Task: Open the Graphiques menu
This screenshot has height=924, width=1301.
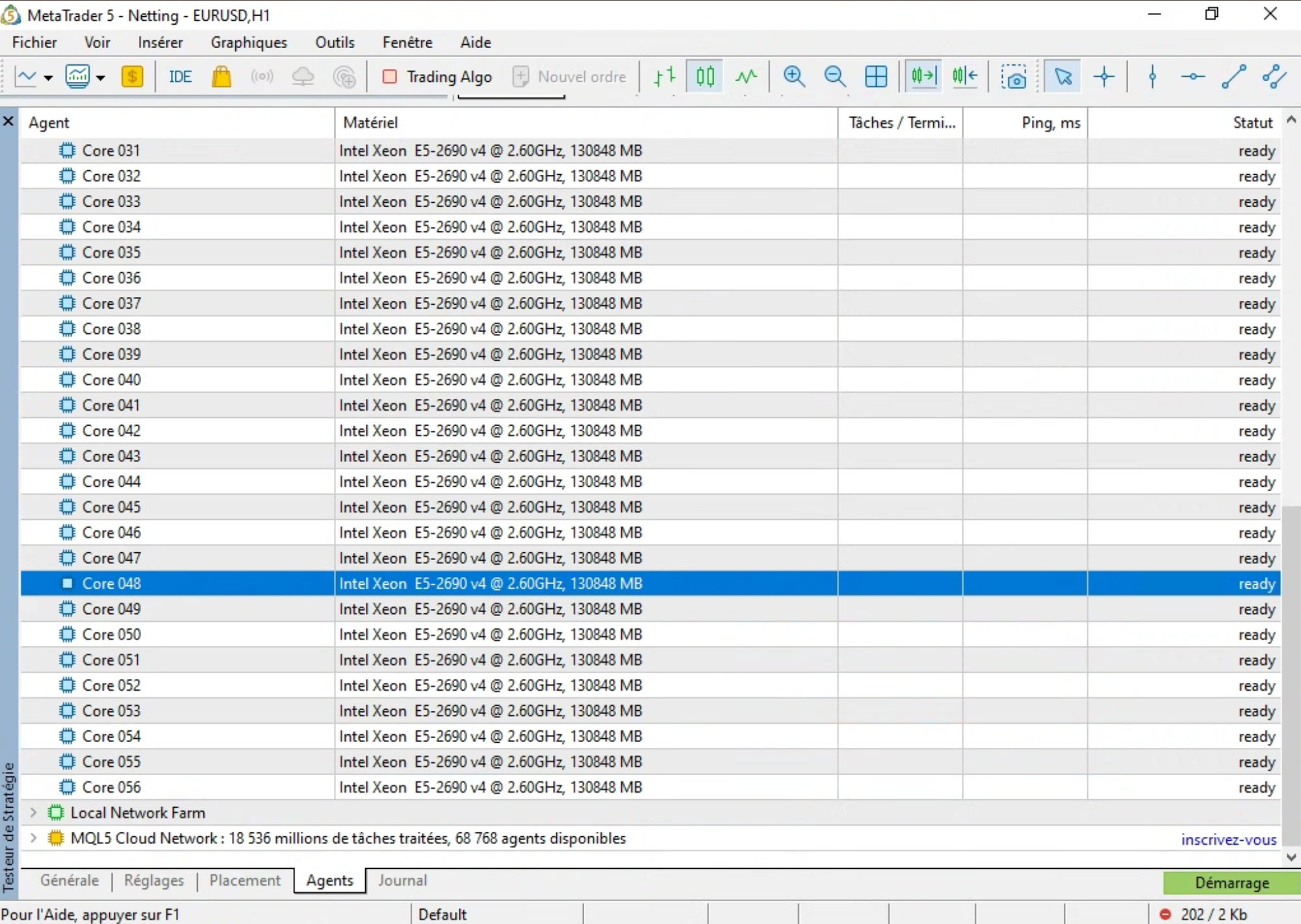Action: click(x=249, y=42)
